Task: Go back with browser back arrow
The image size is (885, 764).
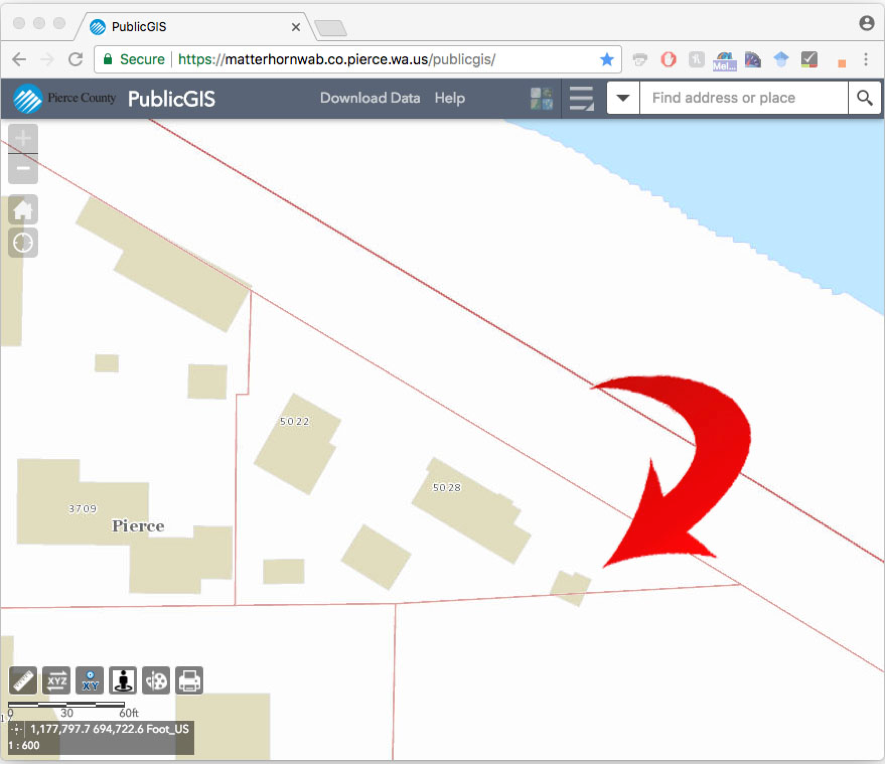Action: coord(19,59)
